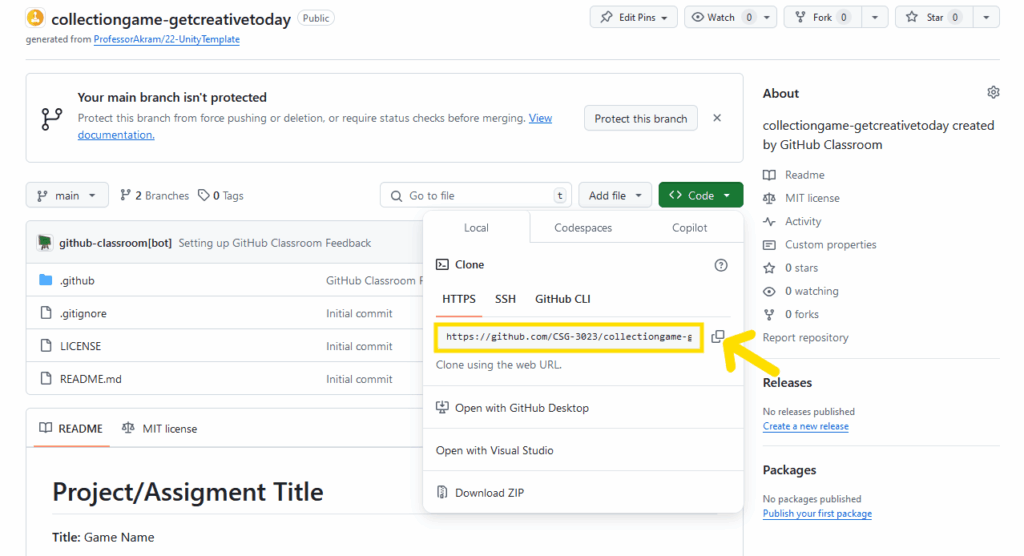Click the github-classroom bot avatar
Image resolution: width=1024 pixels, height=556 pixels.
pyautogui.click(x=44, y=243)
